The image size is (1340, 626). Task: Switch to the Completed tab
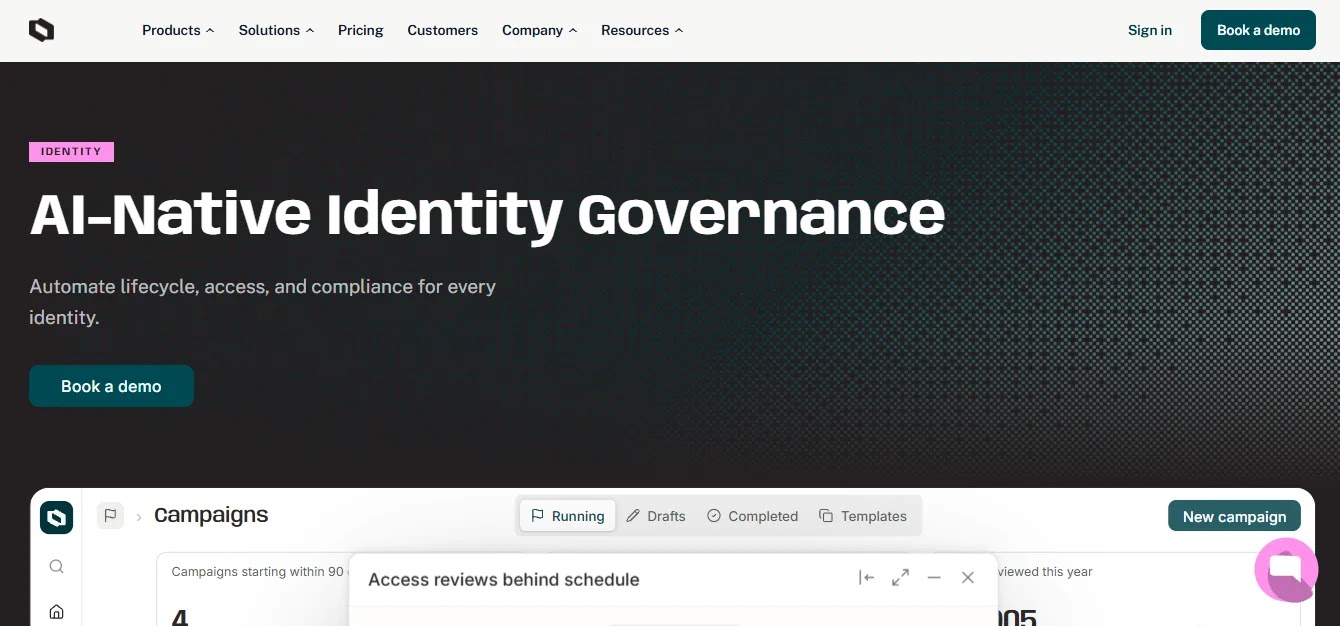[752, 516]
